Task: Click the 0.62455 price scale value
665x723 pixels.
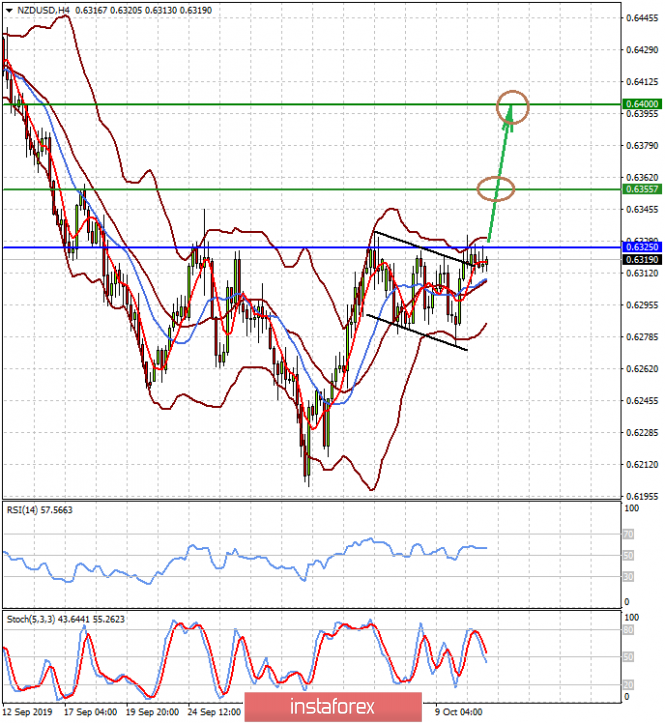Action: click(642, 401)
